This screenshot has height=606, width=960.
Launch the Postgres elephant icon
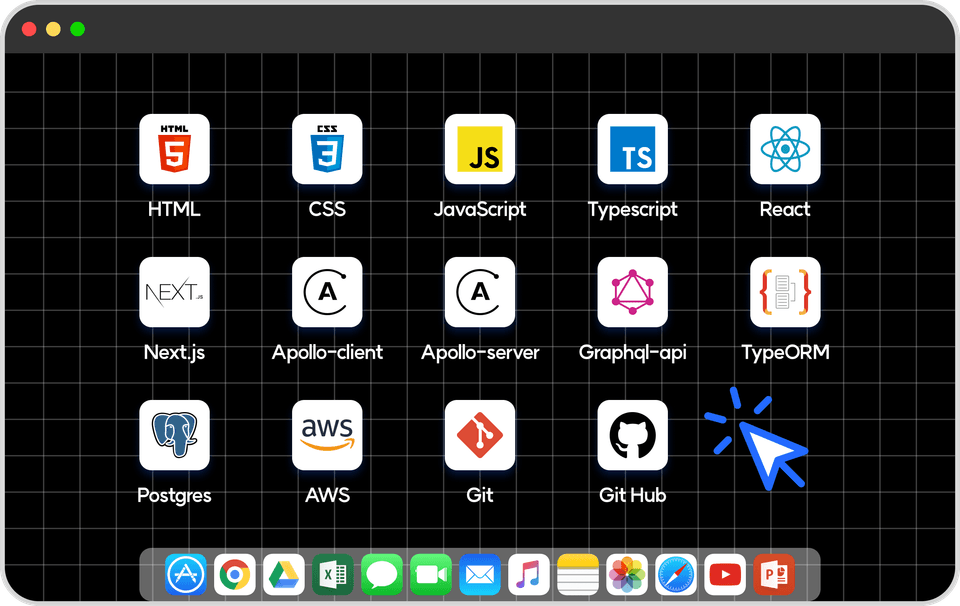(x=174, y=435)
